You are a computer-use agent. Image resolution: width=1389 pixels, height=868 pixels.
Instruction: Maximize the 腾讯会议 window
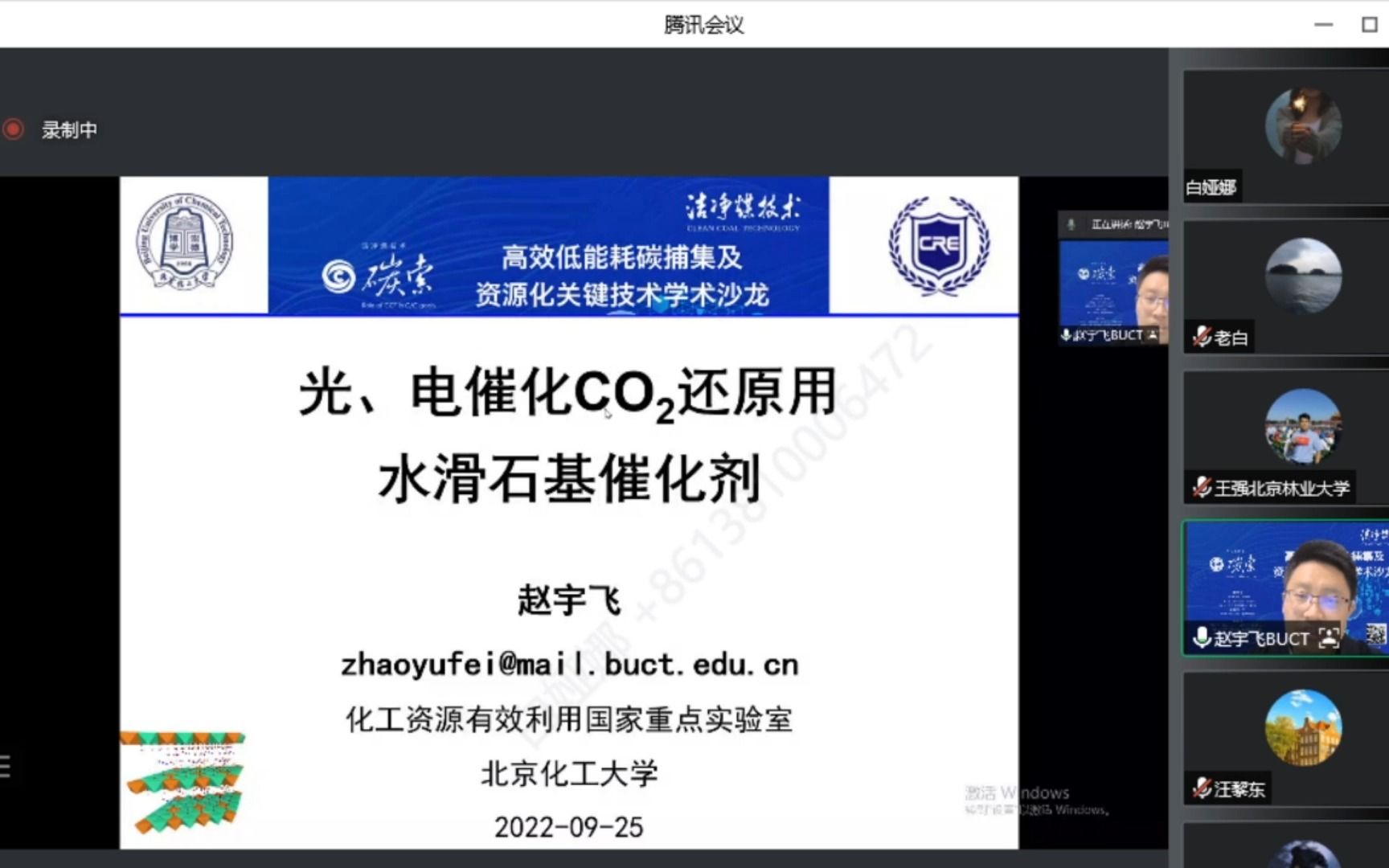click(x=1370, y=25)
